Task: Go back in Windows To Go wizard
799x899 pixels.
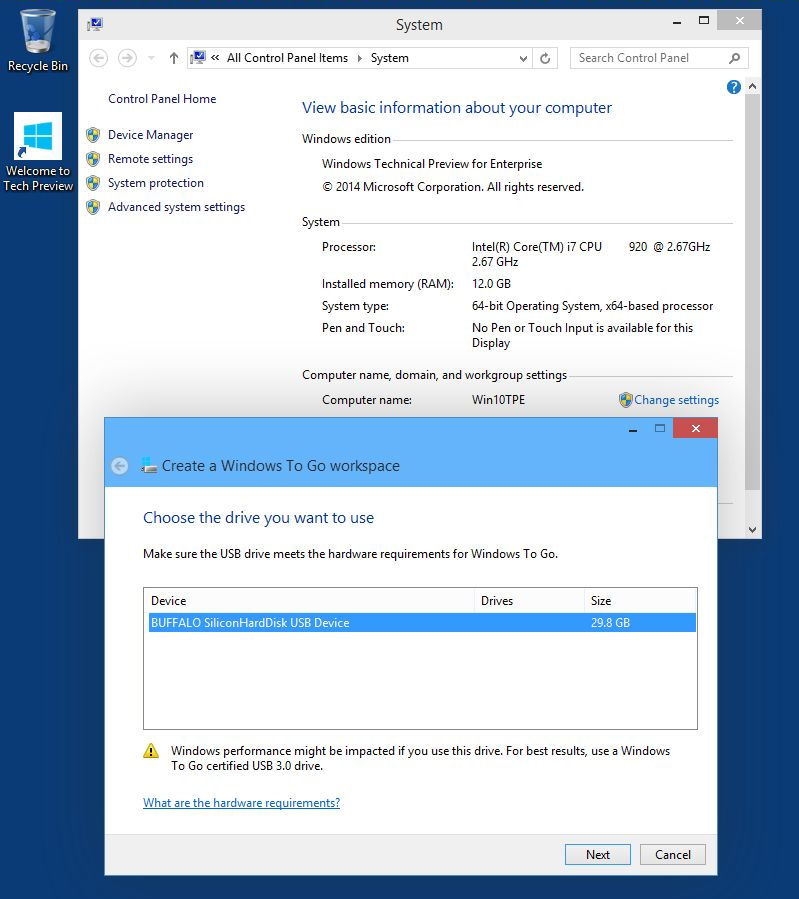Action: [x=120, y=466]
